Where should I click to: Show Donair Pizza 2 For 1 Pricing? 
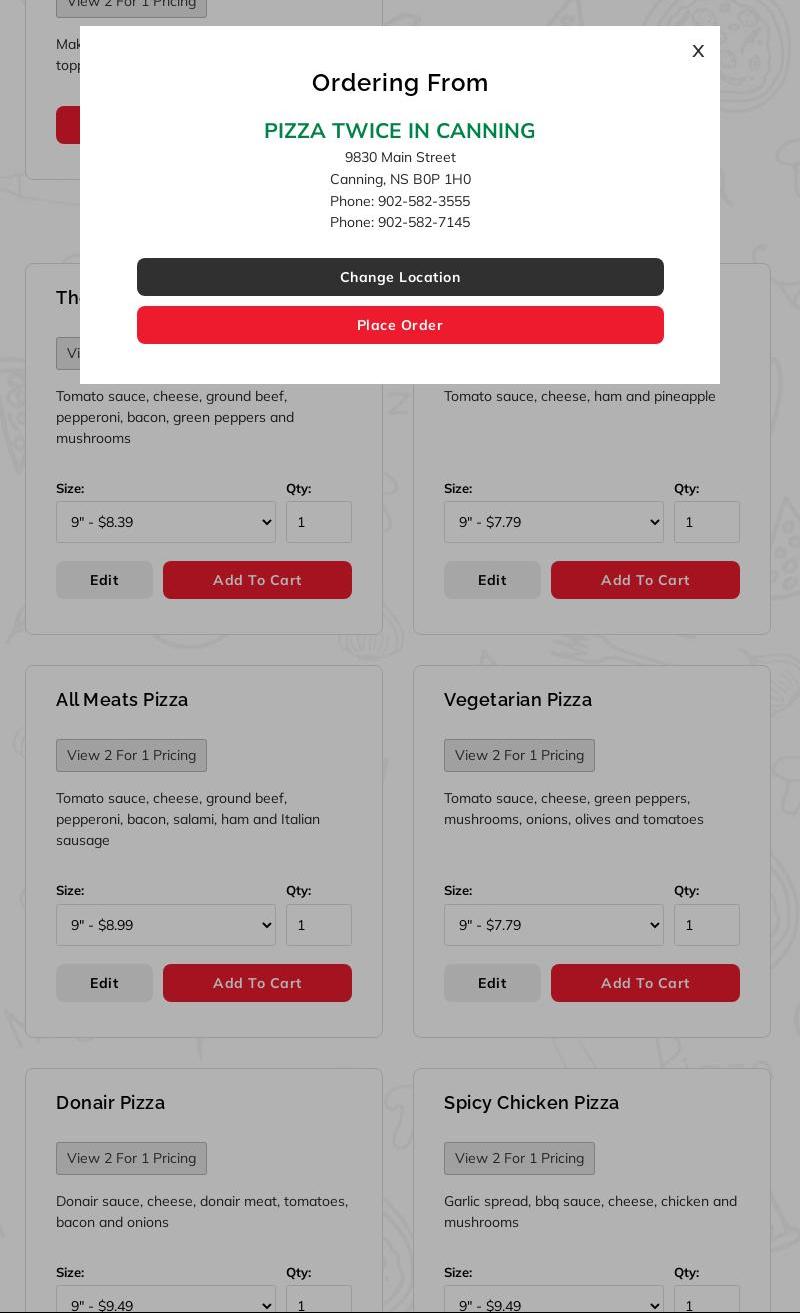coord(131,1158)
